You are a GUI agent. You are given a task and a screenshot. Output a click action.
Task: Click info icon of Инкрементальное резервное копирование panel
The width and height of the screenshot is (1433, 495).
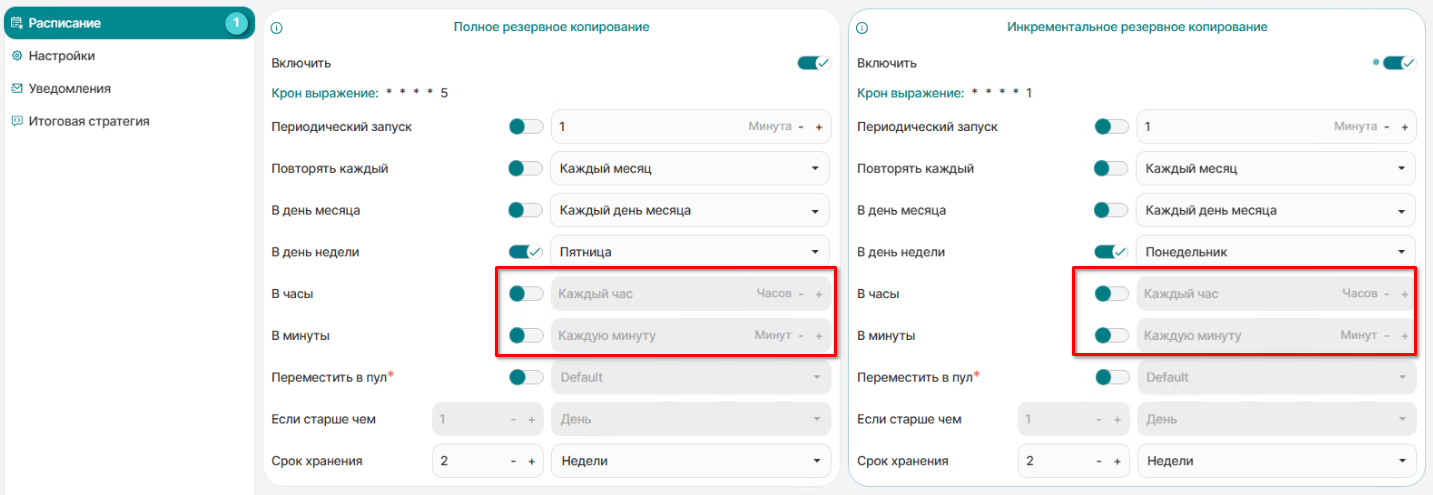[862, 28]
